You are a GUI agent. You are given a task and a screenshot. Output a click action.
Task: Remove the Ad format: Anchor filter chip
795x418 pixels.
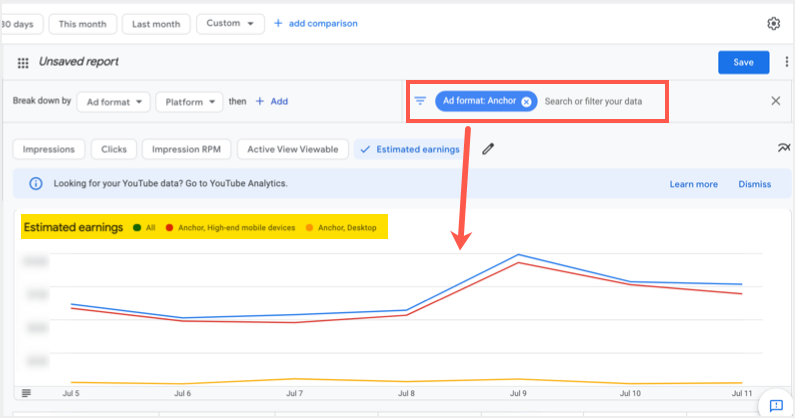pos(526,102)
